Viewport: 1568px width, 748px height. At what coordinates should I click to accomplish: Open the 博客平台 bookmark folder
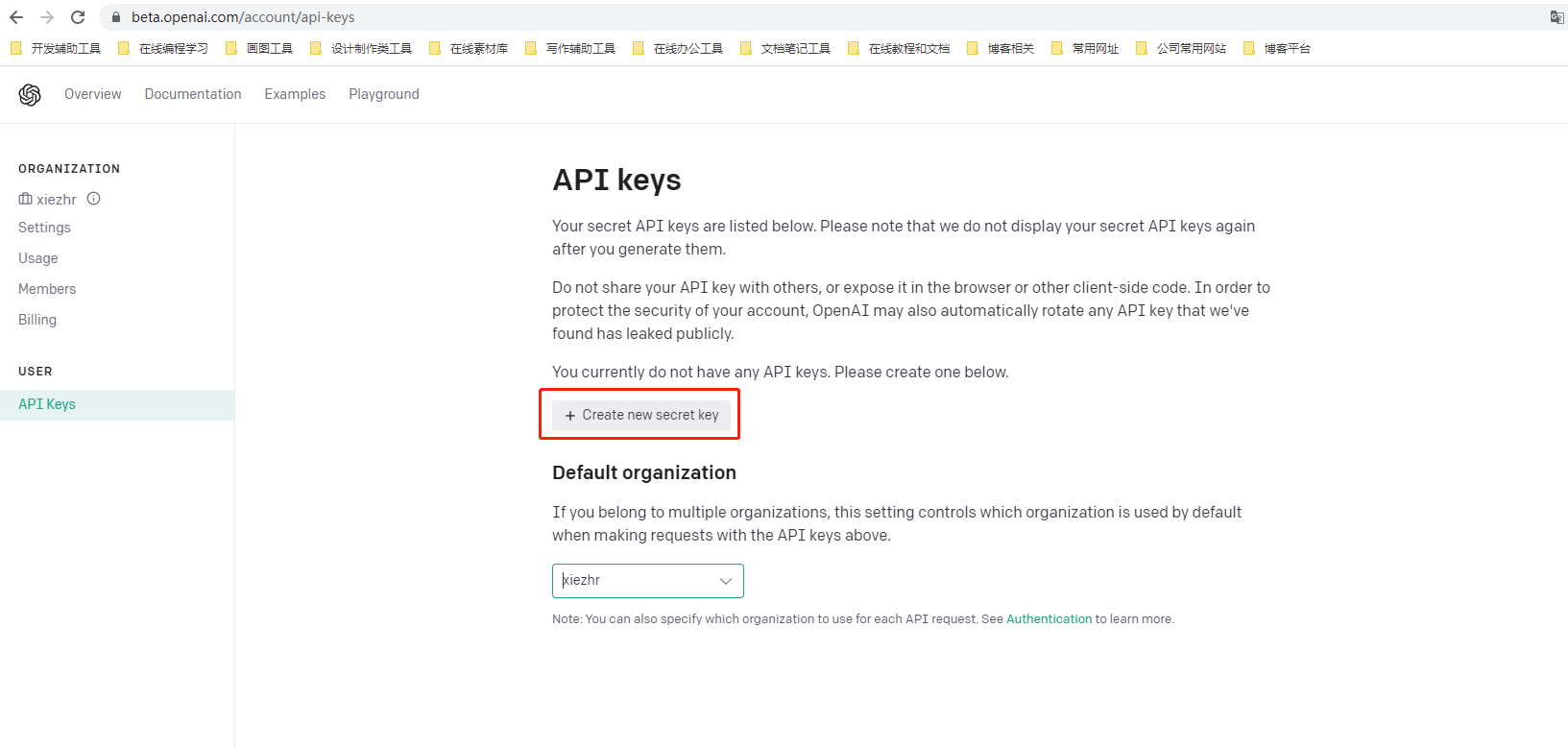[x=1277, y=48]
